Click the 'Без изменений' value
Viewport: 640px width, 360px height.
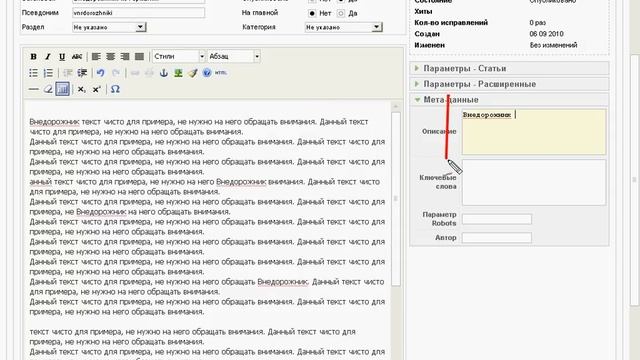[x=553, y=45]
